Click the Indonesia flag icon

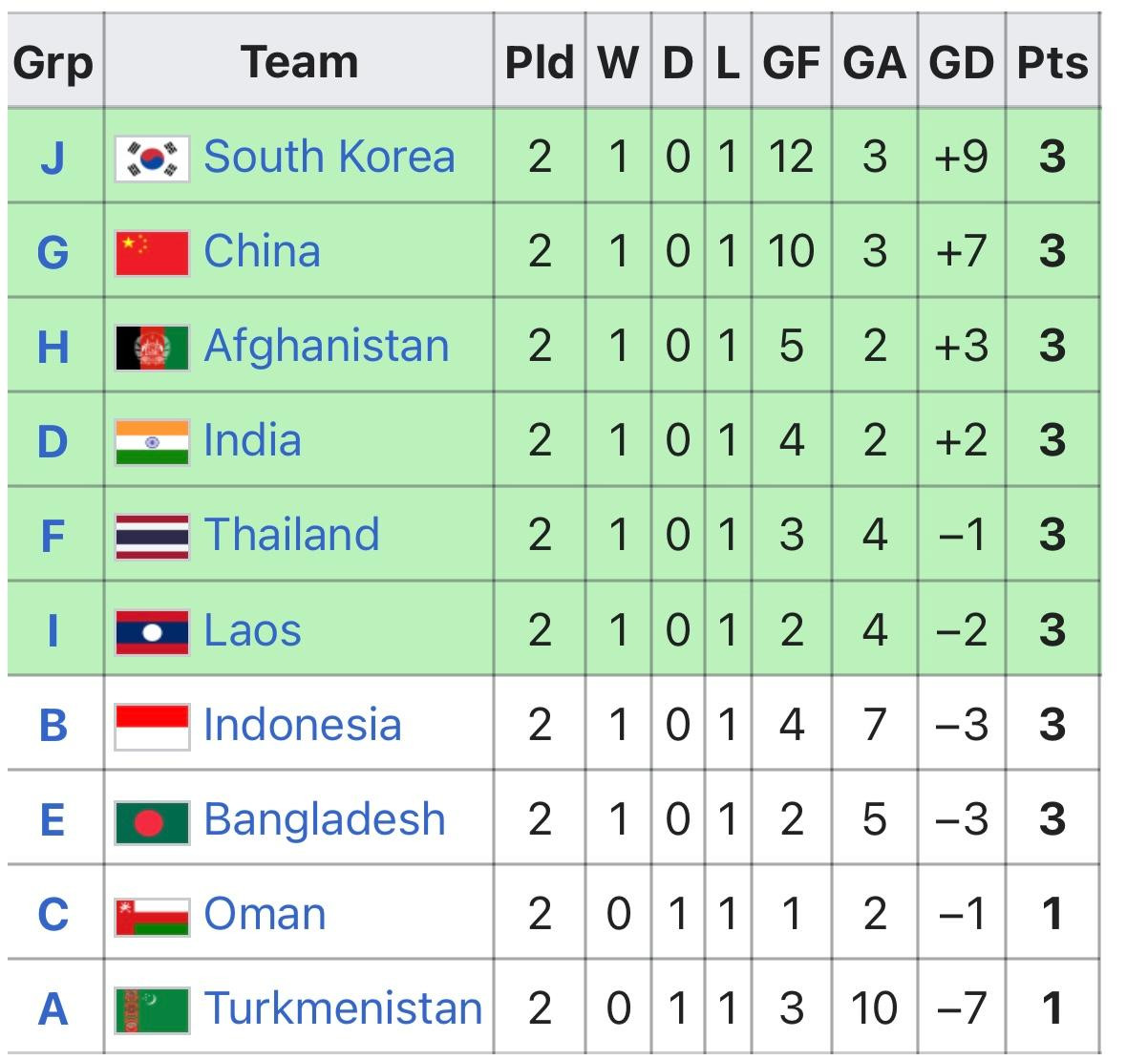(152, 726)
